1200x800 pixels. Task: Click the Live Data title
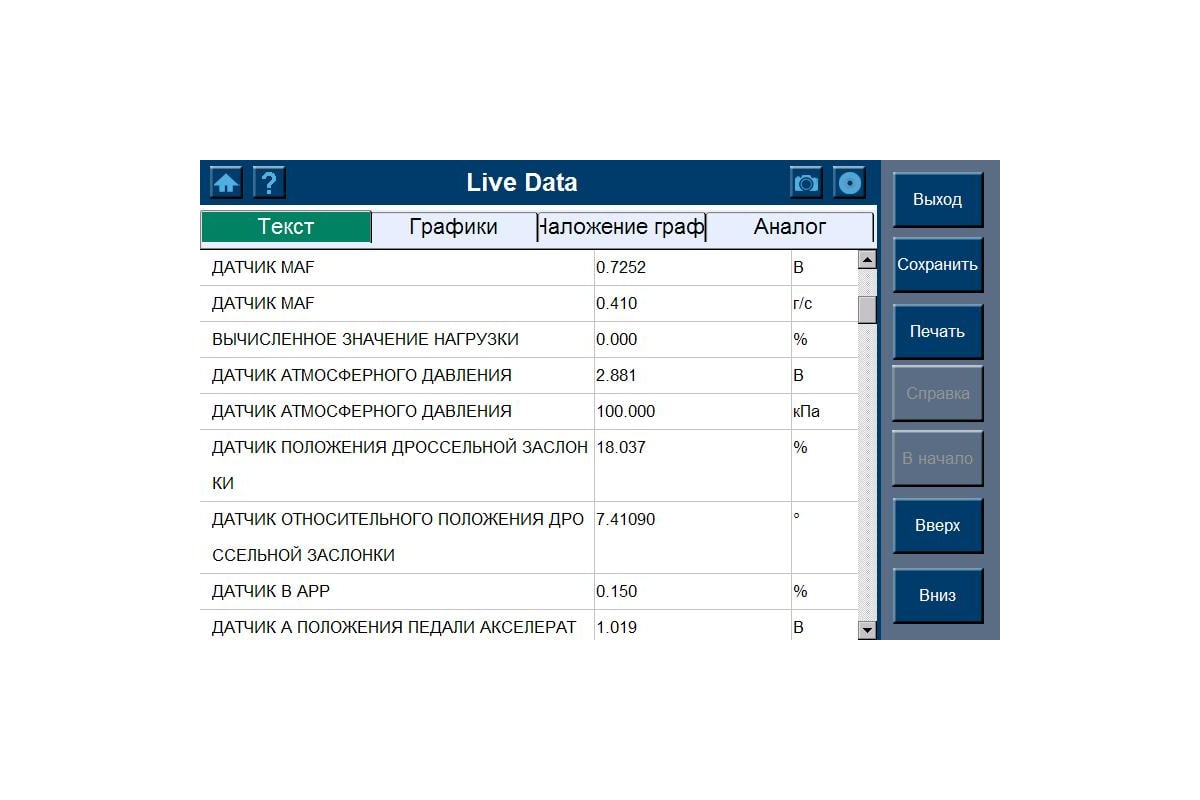[522, 183]
